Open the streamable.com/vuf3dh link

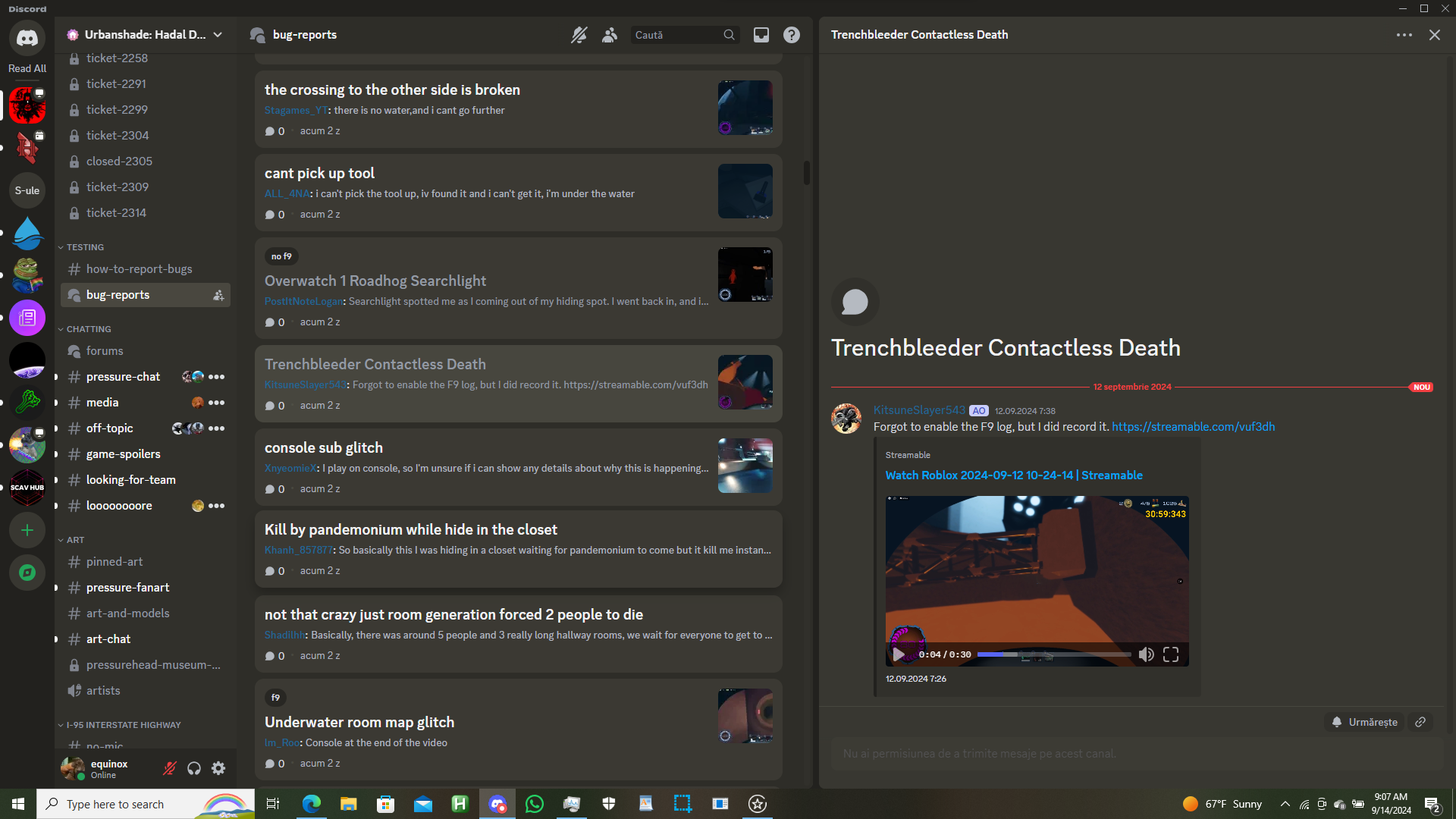coord(1193,427)
